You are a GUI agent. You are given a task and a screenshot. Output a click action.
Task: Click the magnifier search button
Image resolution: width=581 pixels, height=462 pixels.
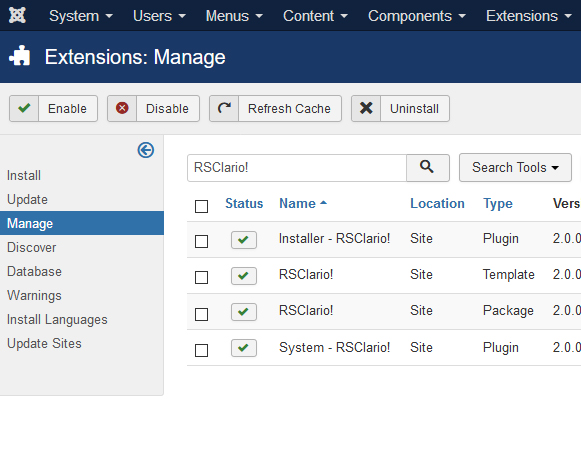point(428,167)
